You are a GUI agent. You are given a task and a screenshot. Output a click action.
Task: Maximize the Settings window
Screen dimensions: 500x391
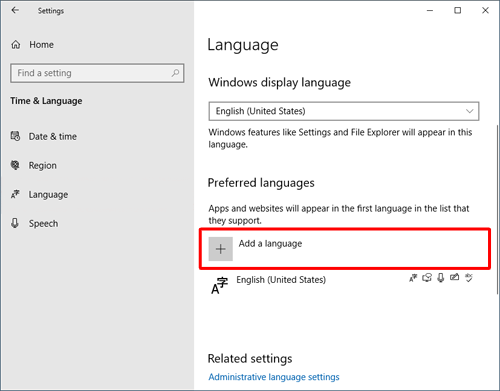[458, 11]
